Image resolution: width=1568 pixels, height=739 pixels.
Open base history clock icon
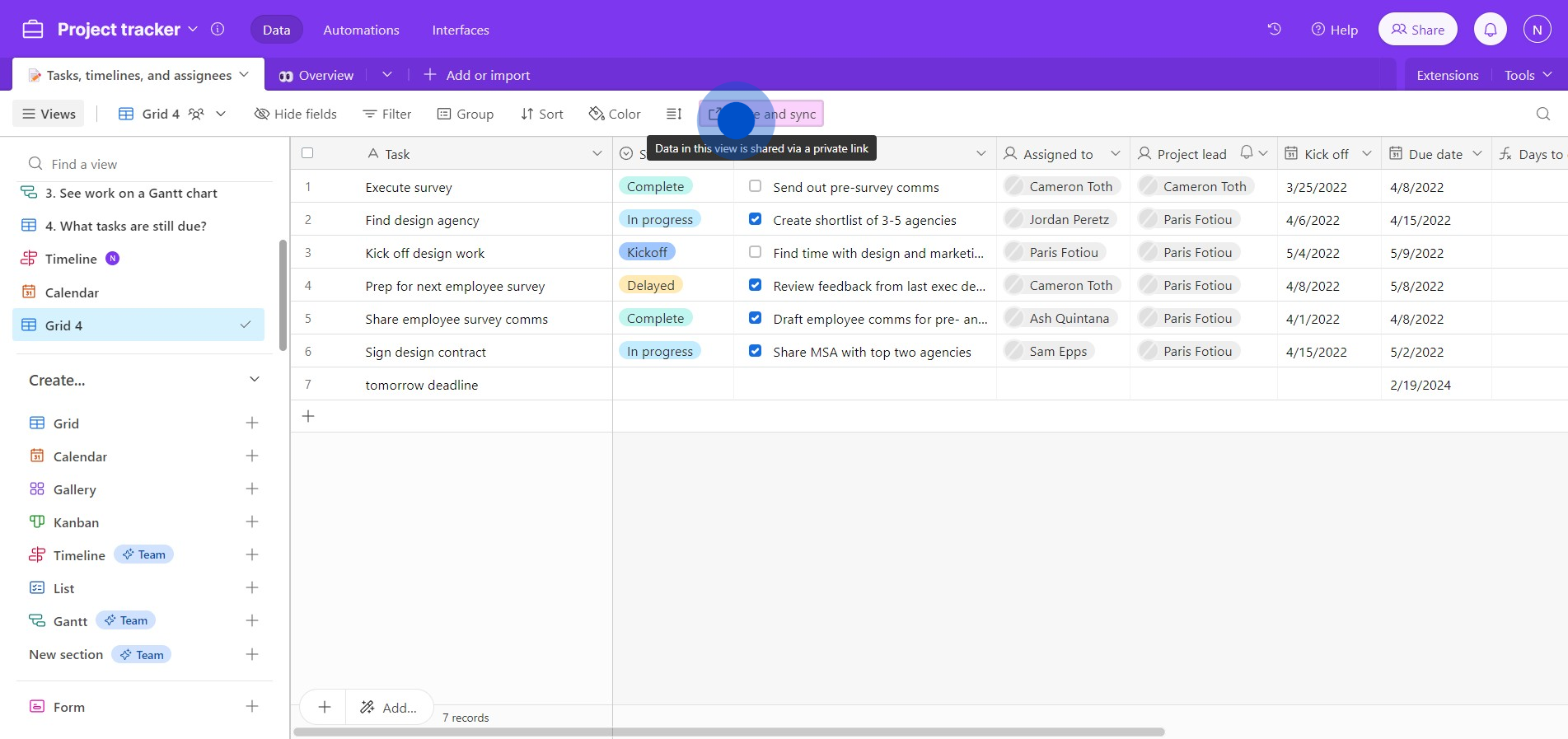pyautogui.click(x=1274, y=30)
